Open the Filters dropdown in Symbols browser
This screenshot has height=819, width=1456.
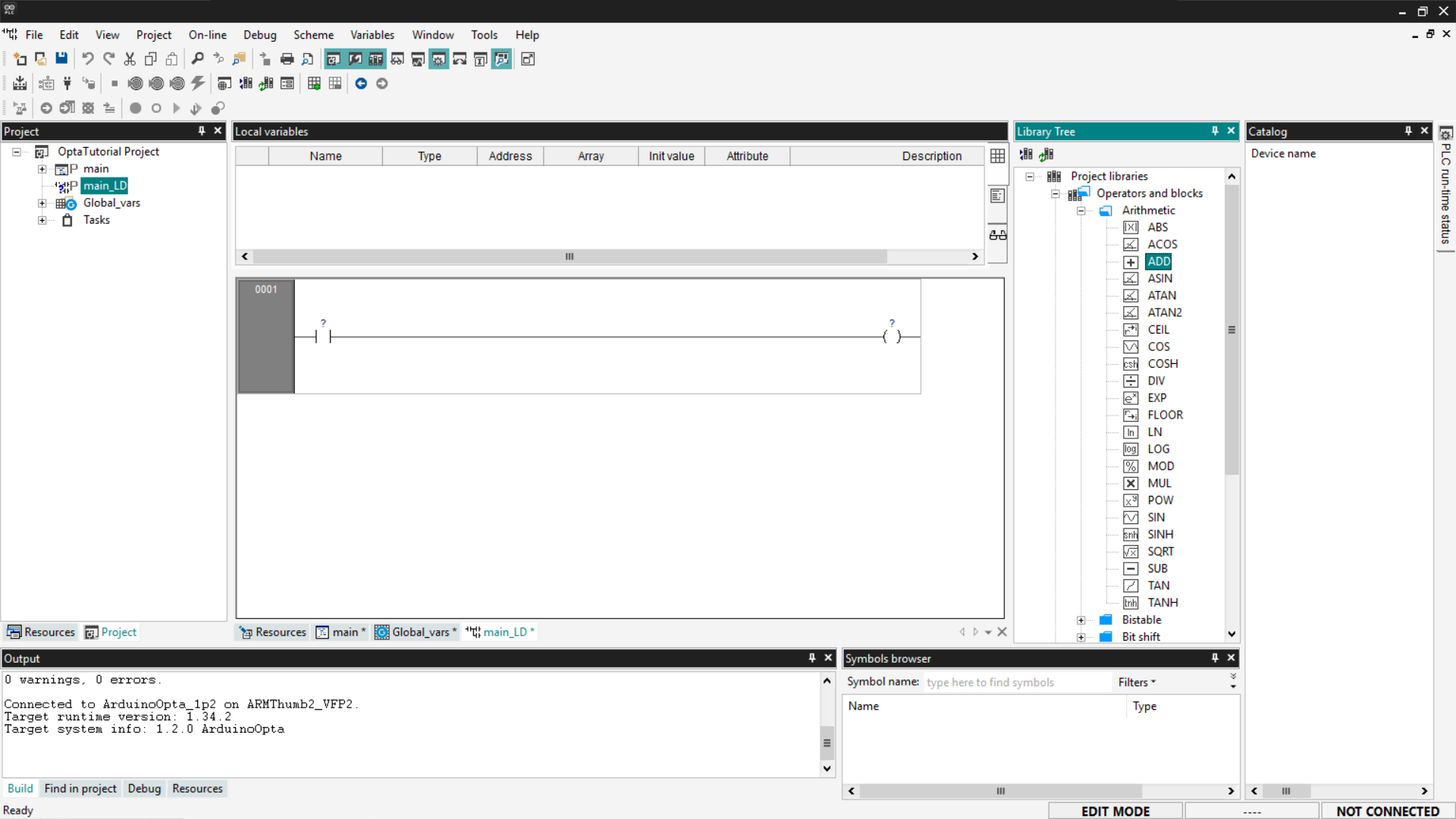1136,682
